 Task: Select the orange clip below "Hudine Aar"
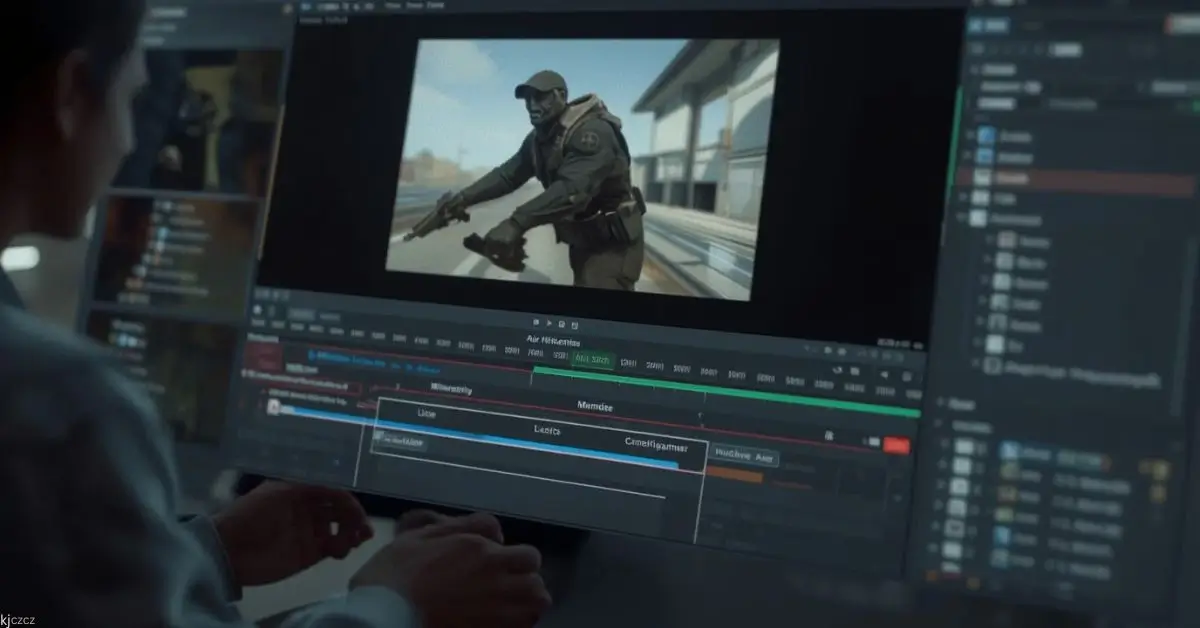tap(734, 476)
